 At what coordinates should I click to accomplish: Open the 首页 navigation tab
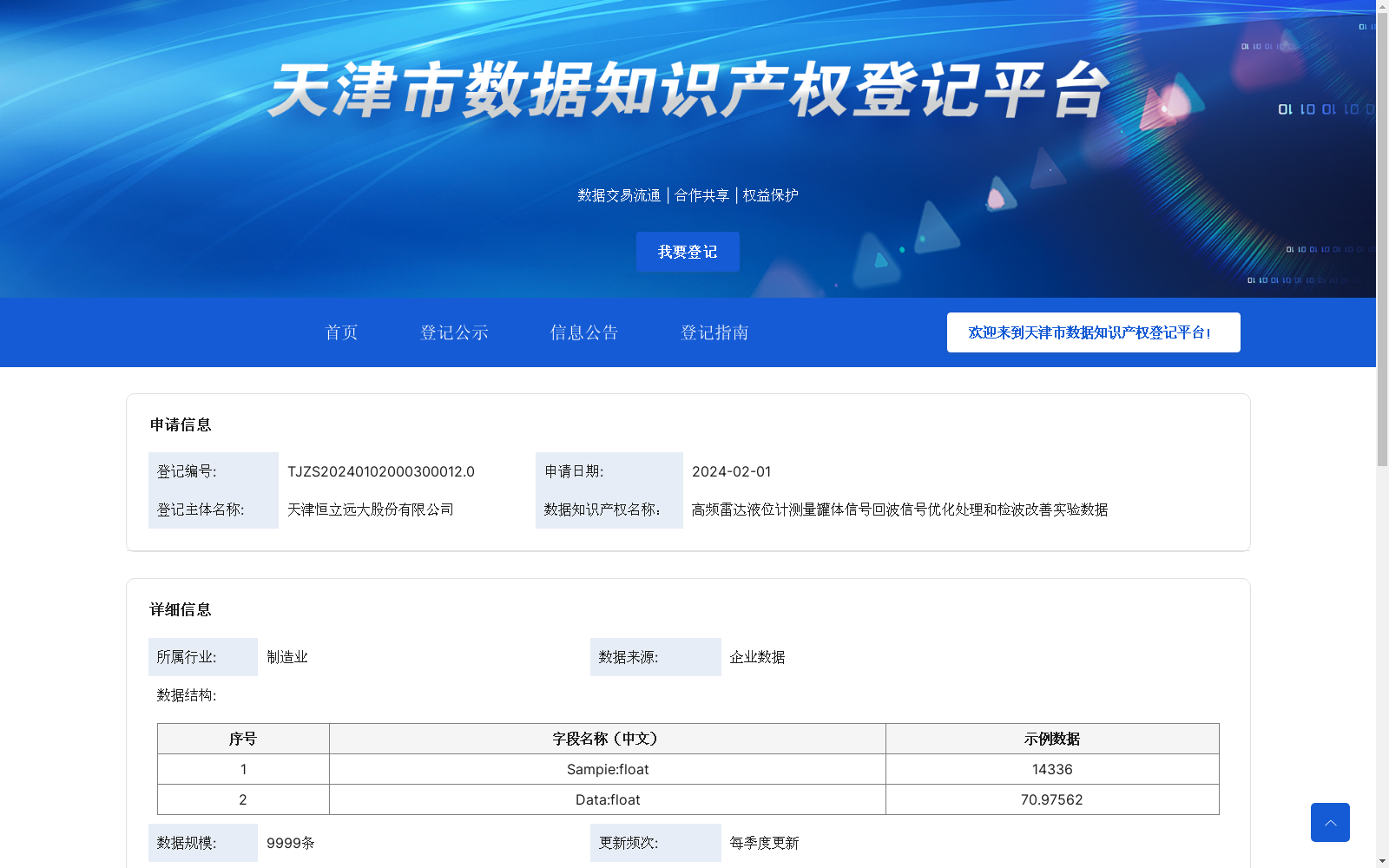coord(341,332)
